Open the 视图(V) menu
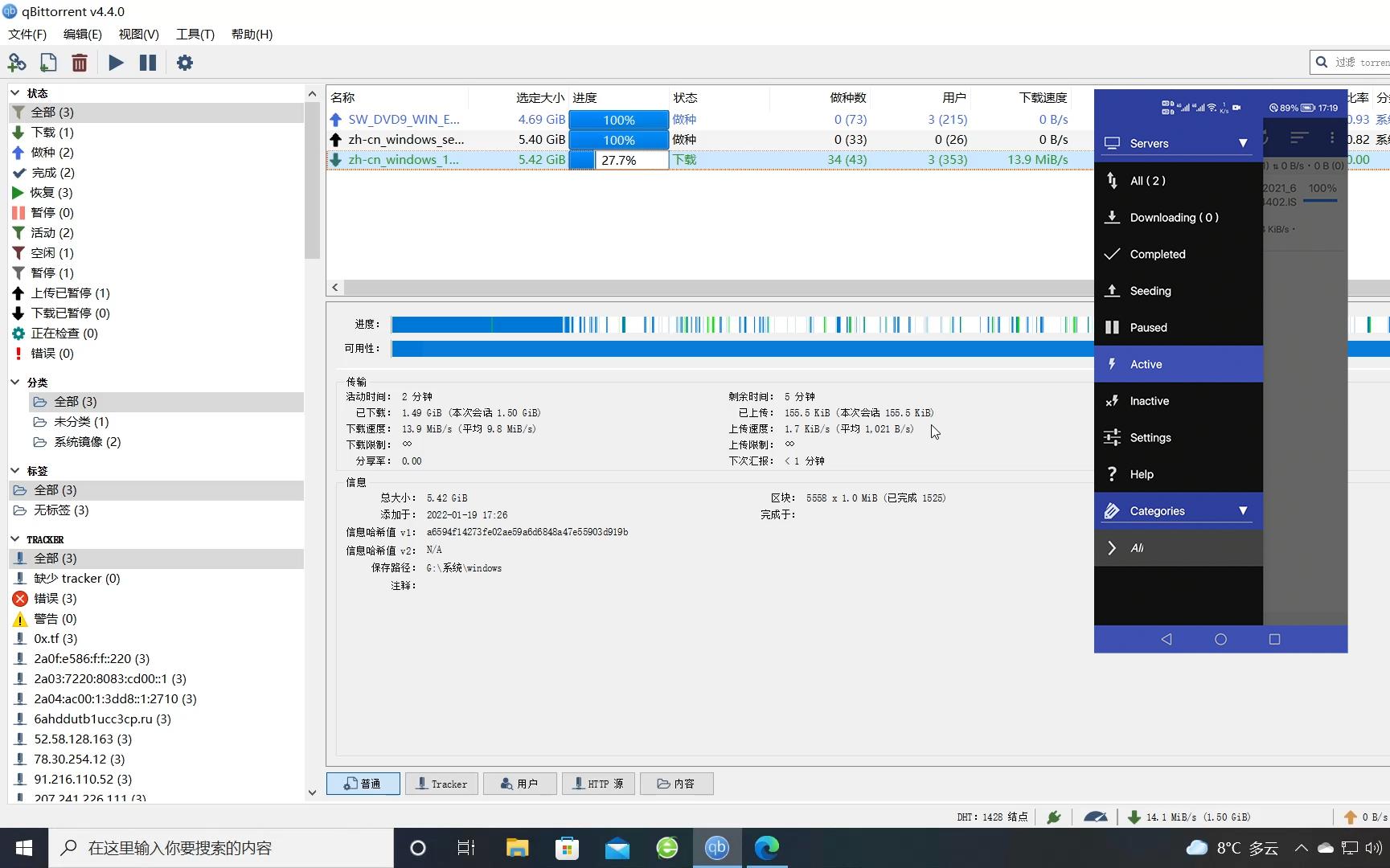The height and width of the screenshot is (868, 1390). (138, 34)
